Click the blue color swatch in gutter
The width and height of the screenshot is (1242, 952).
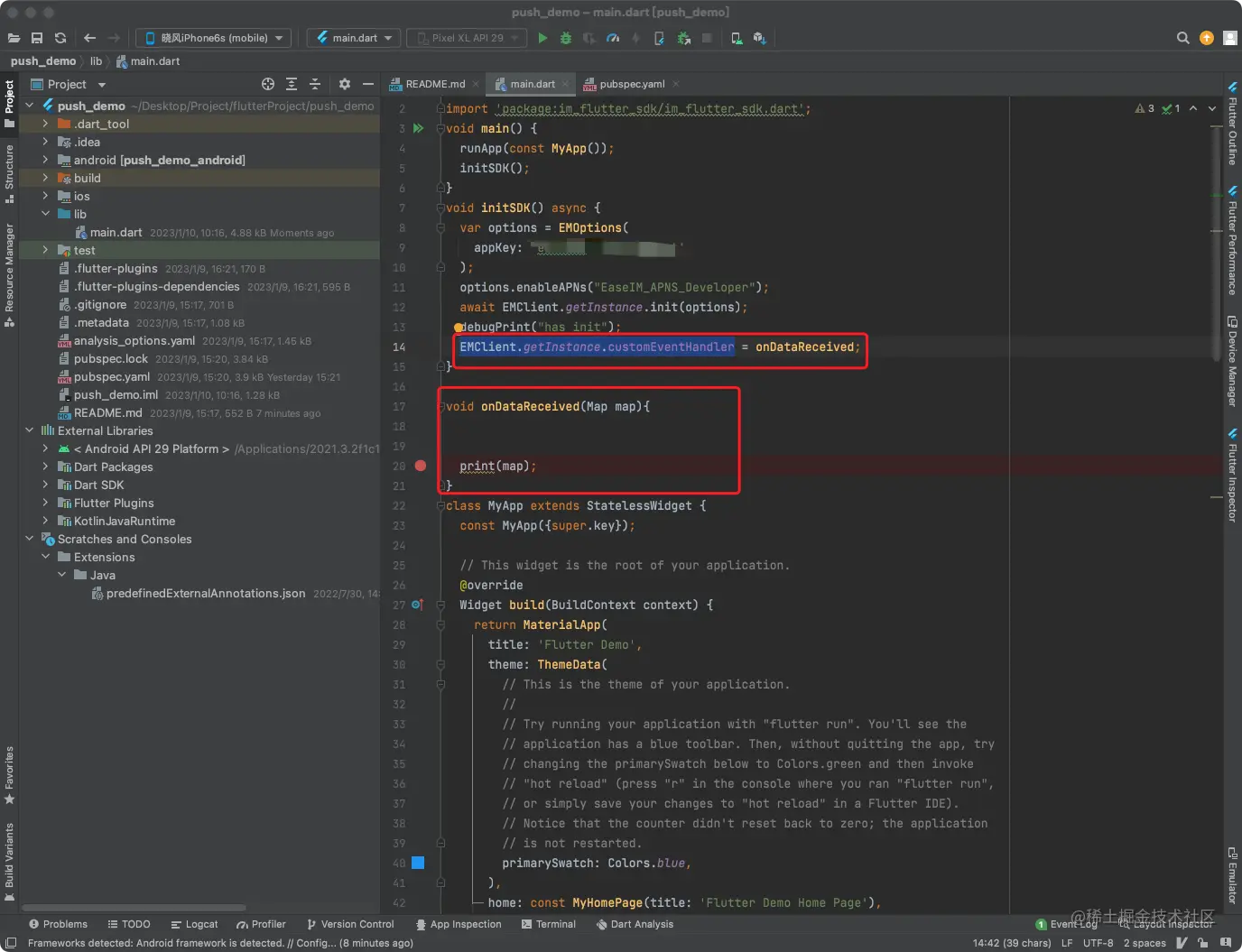[x=418, y=863]
